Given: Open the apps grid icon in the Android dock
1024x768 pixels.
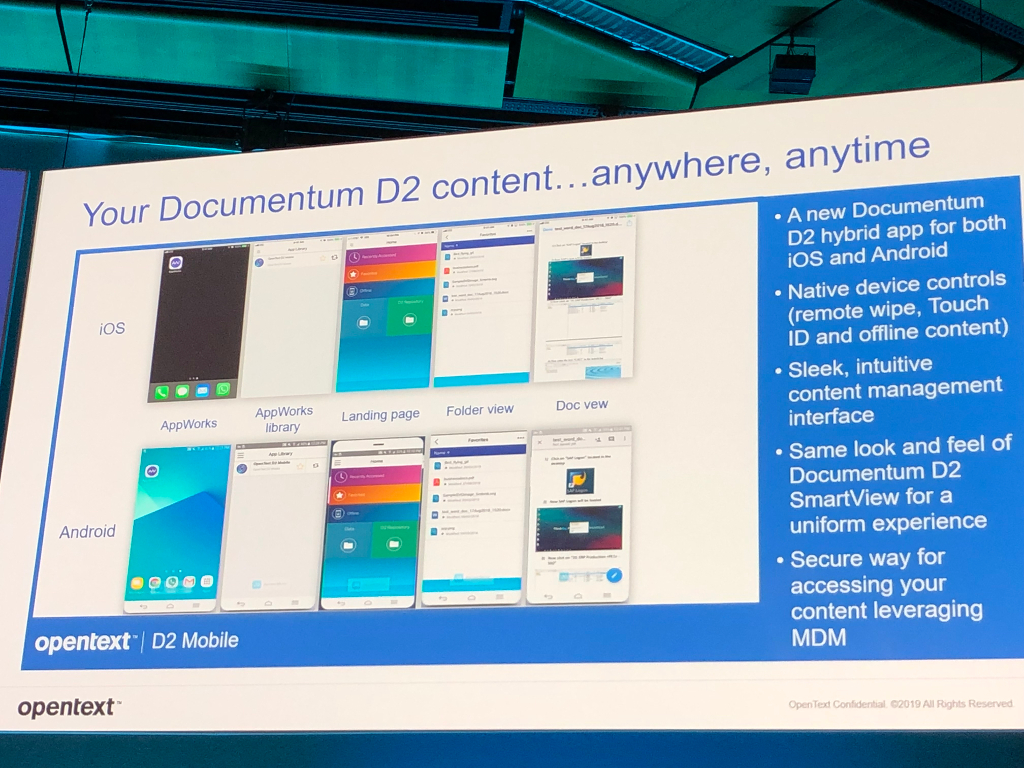Looking at the screenshot, I should coord(206,581).
